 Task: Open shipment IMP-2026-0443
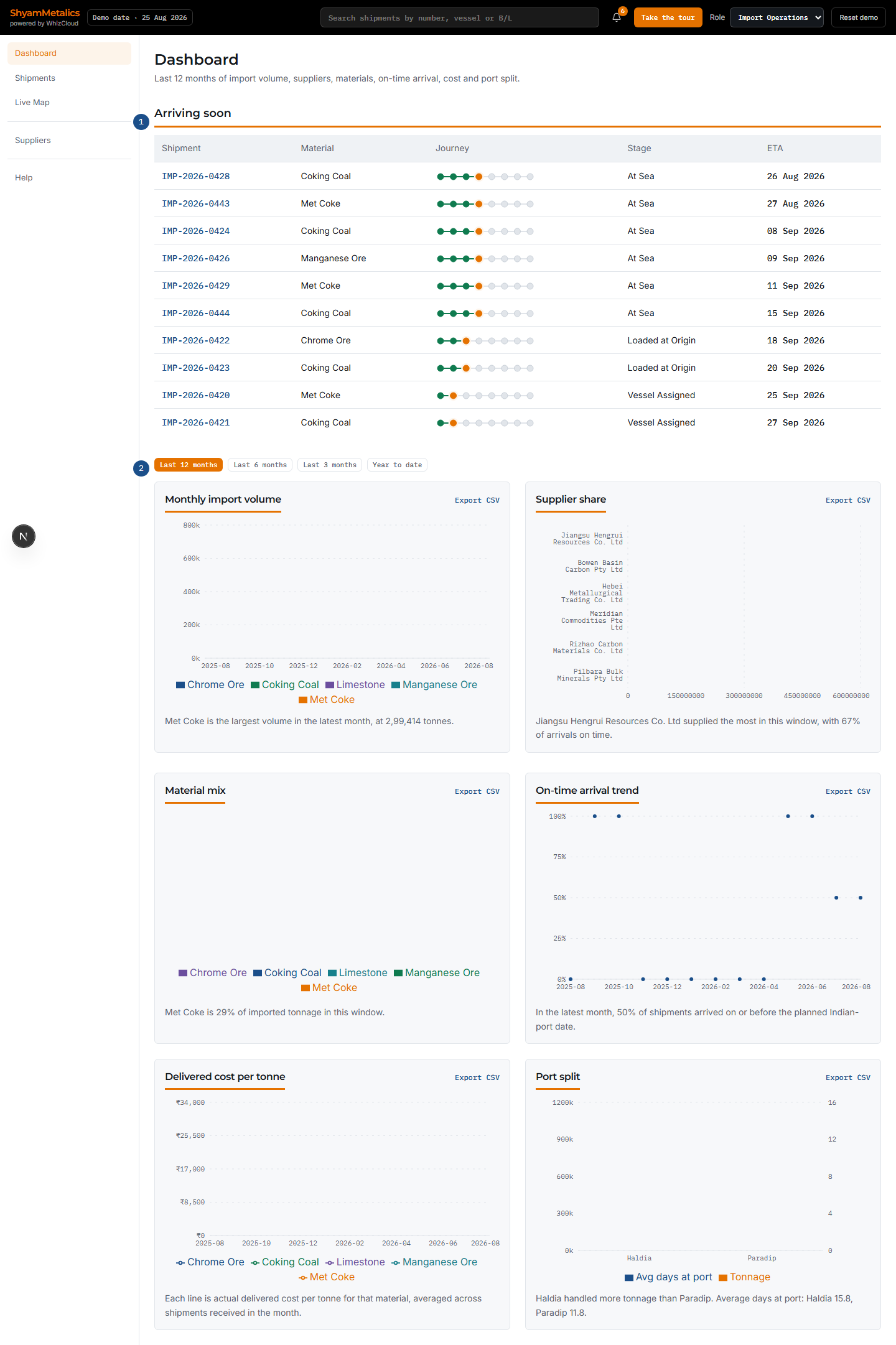tap(196, 203)
